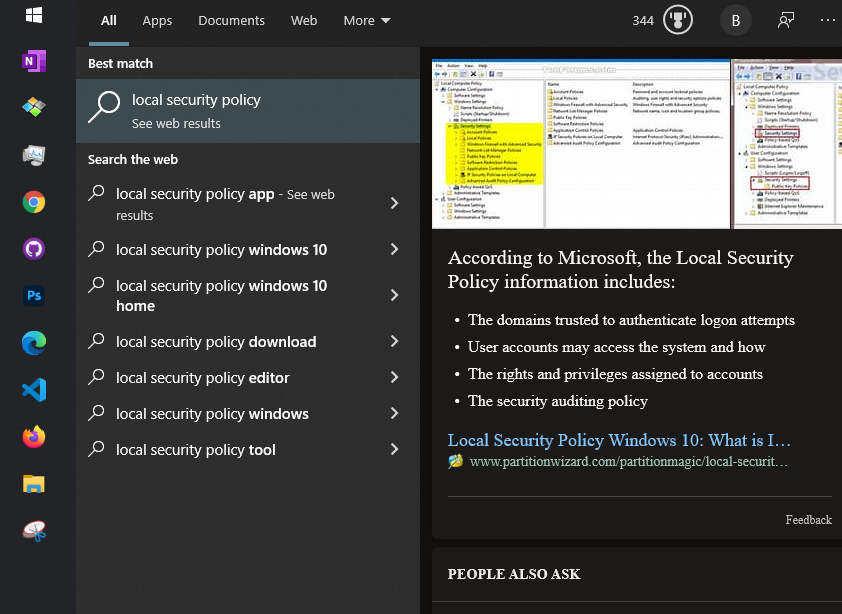Screen dimensions: 842x614
Task: Expand arrow for 'local security policy app'
Action: point(395,203)
